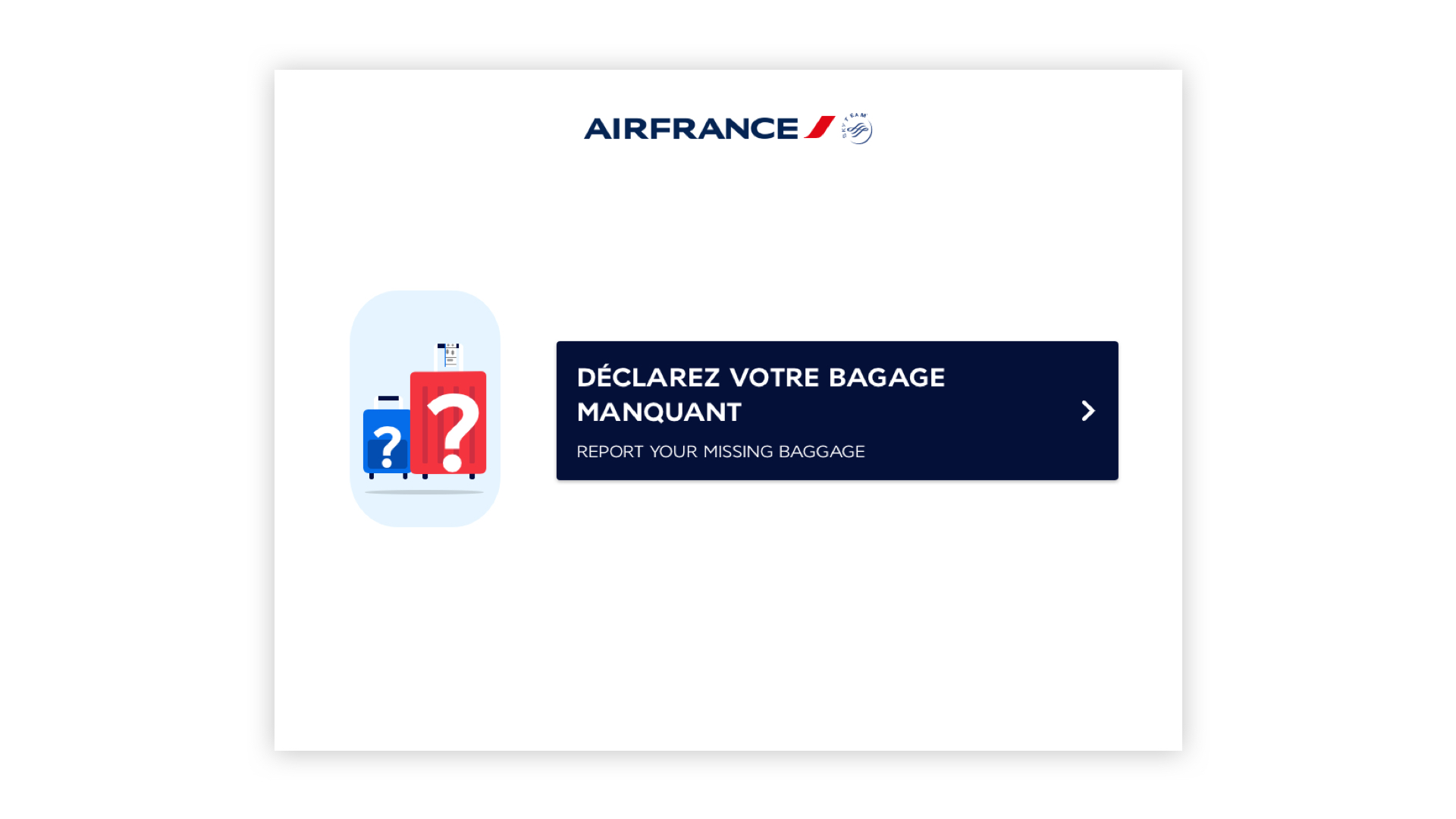This screenshot has width=1456, height=819.
Task: Click the red suitcase illustration
Action: point(448,423)
